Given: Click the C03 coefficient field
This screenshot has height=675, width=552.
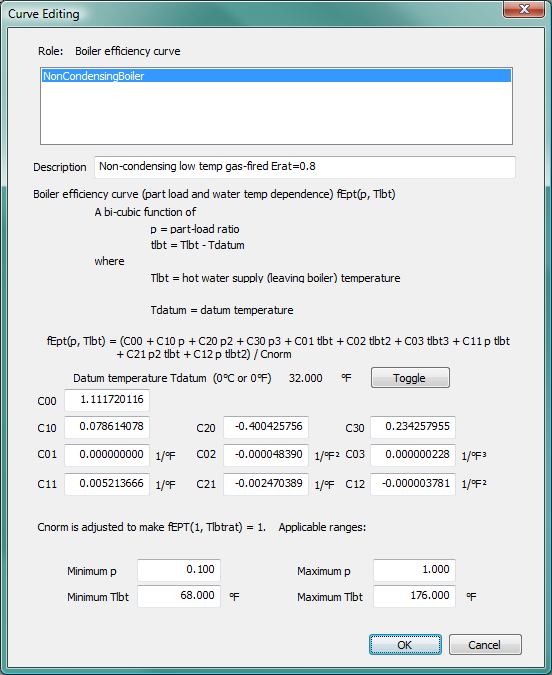Looking at the screenshot, I should pyautogui.click(x=413, y=455).
